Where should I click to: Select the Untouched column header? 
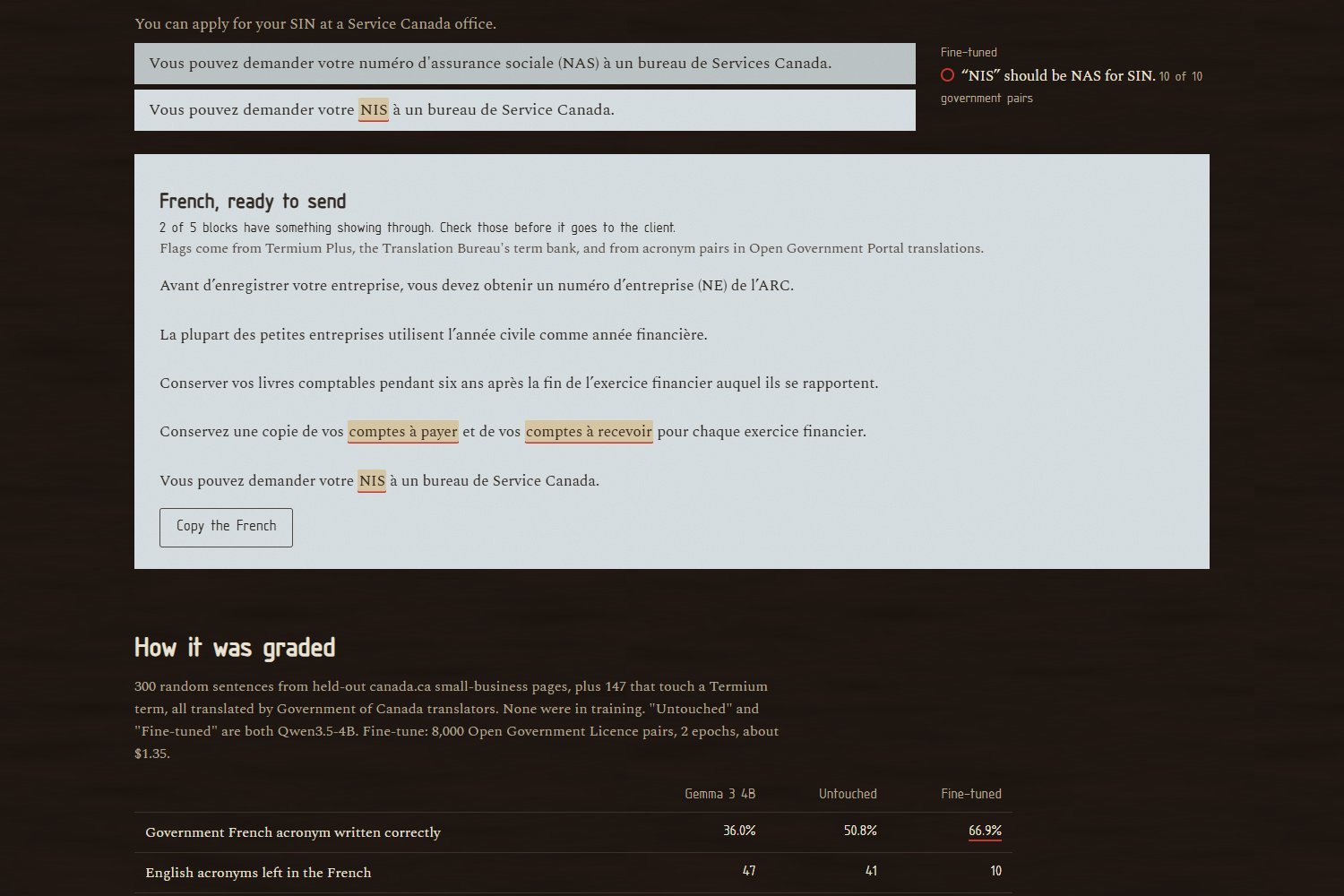pyautogui.click(x=848, y=794)
